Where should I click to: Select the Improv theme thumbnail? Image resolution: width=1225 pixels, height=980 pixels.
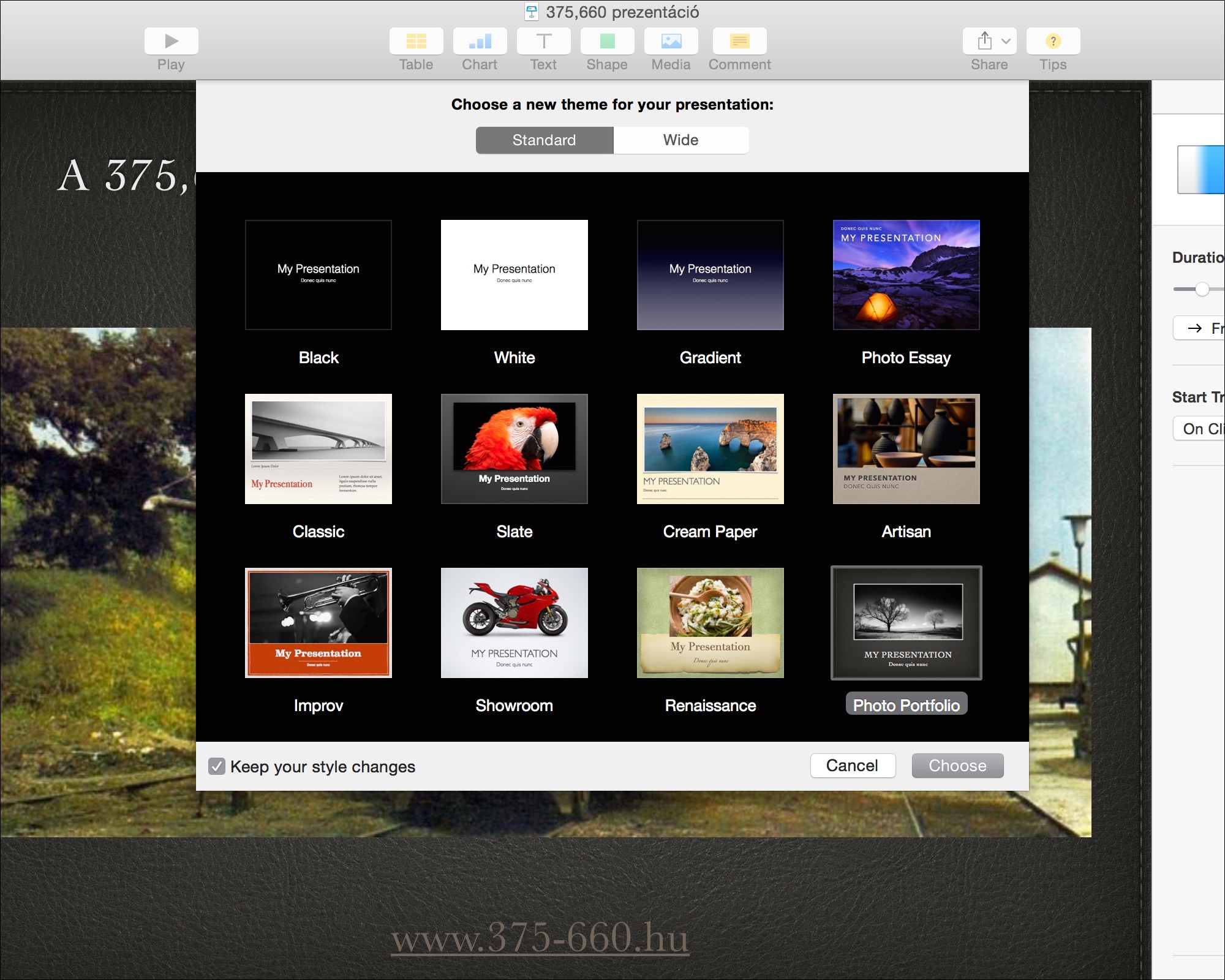tap(318, 623)
